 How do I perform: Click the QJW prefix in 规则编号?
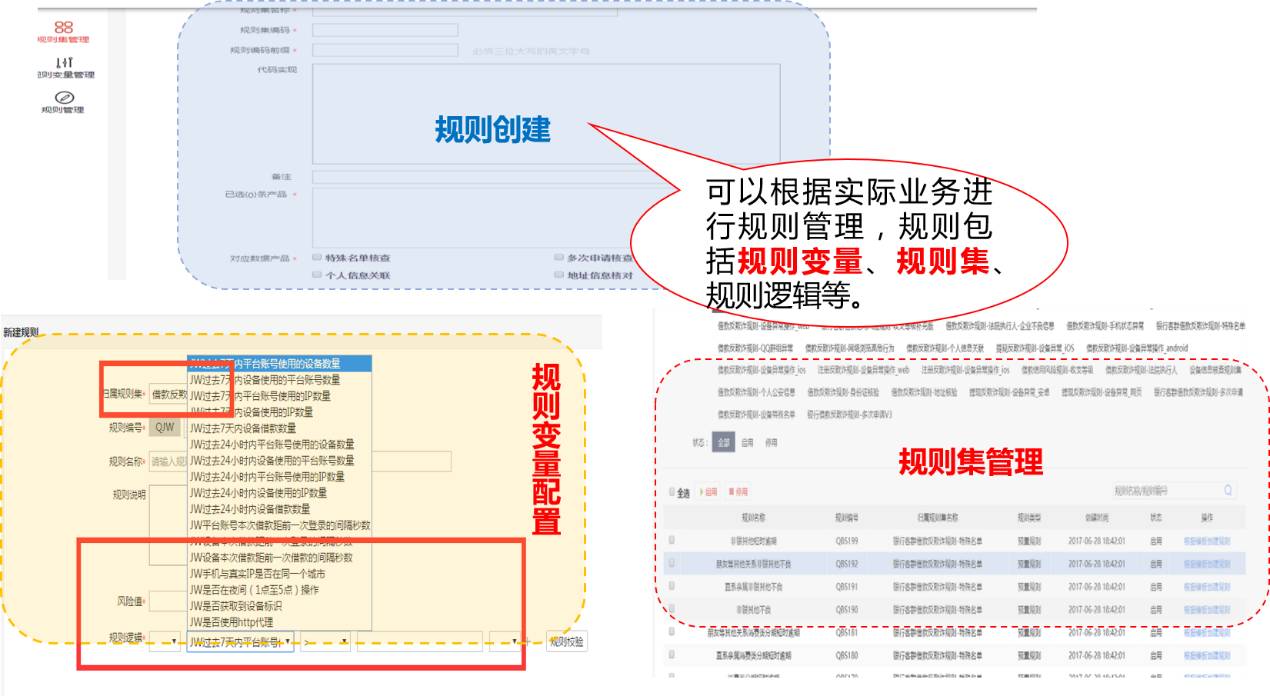(165, 427)
